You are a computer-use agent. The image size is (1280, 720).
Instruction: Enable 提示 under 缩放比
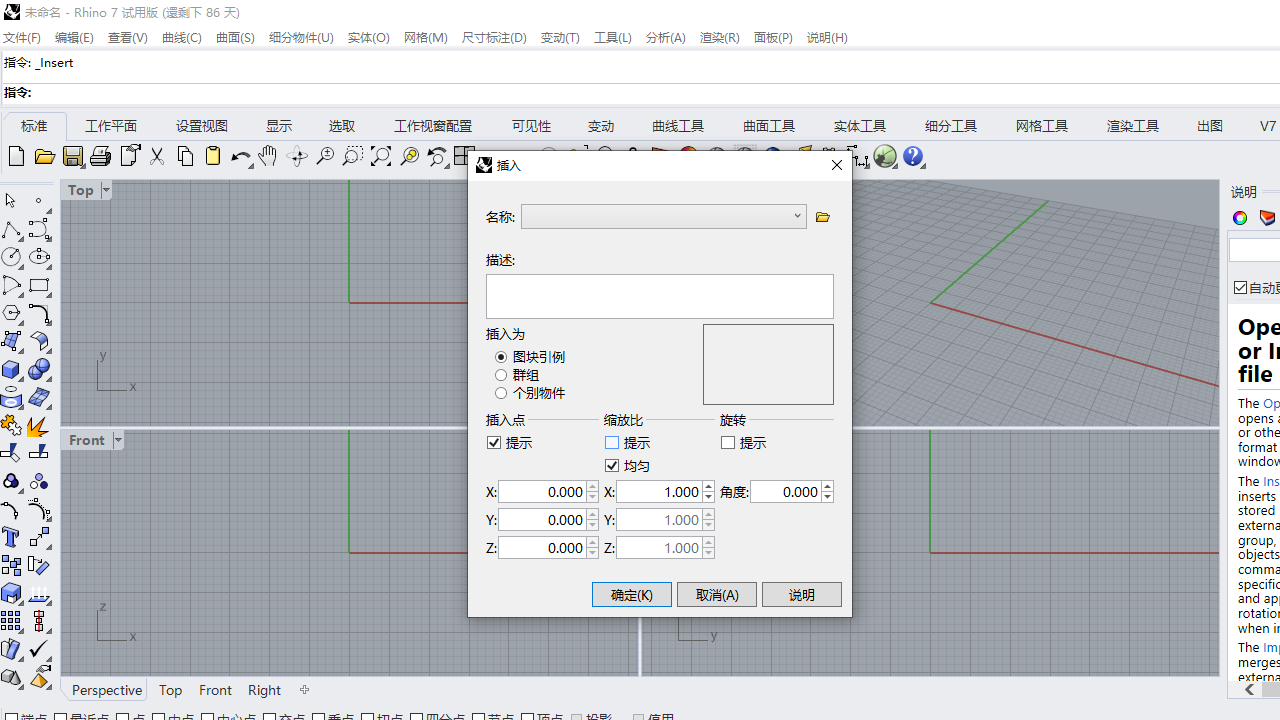point(612,442)
